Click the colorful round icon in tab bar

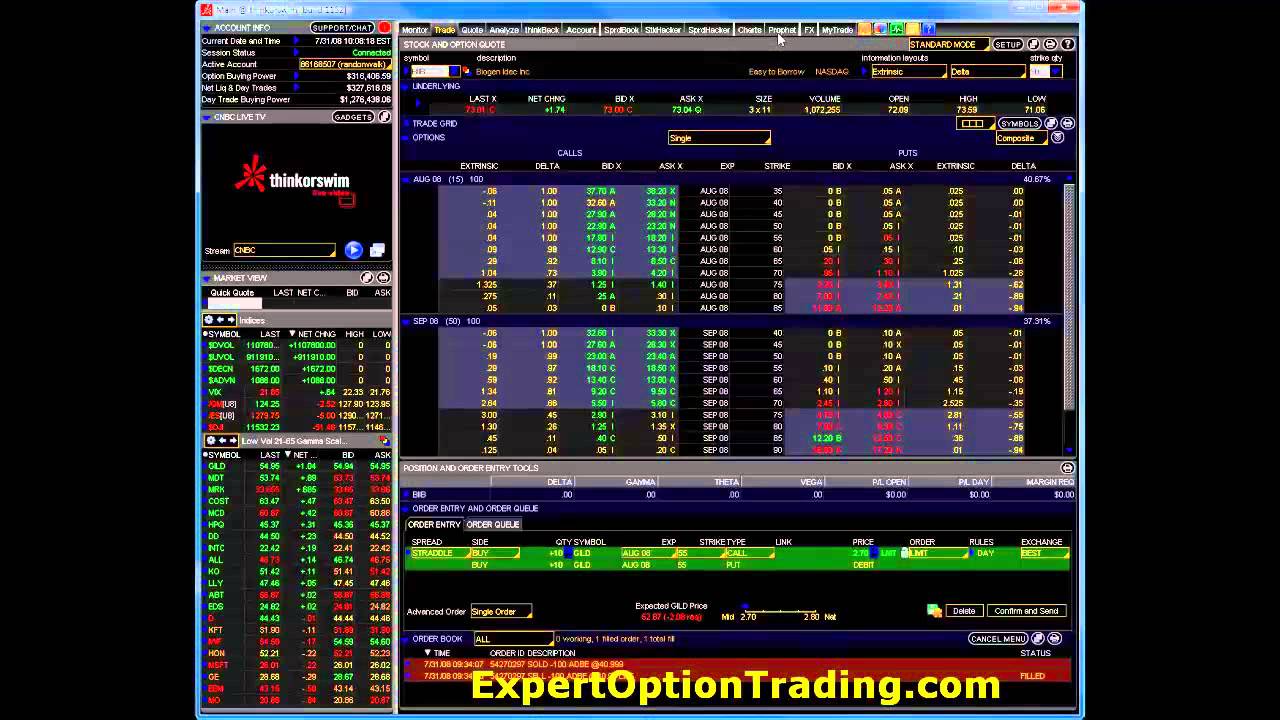pyautogui.click(x=880, y=30)
